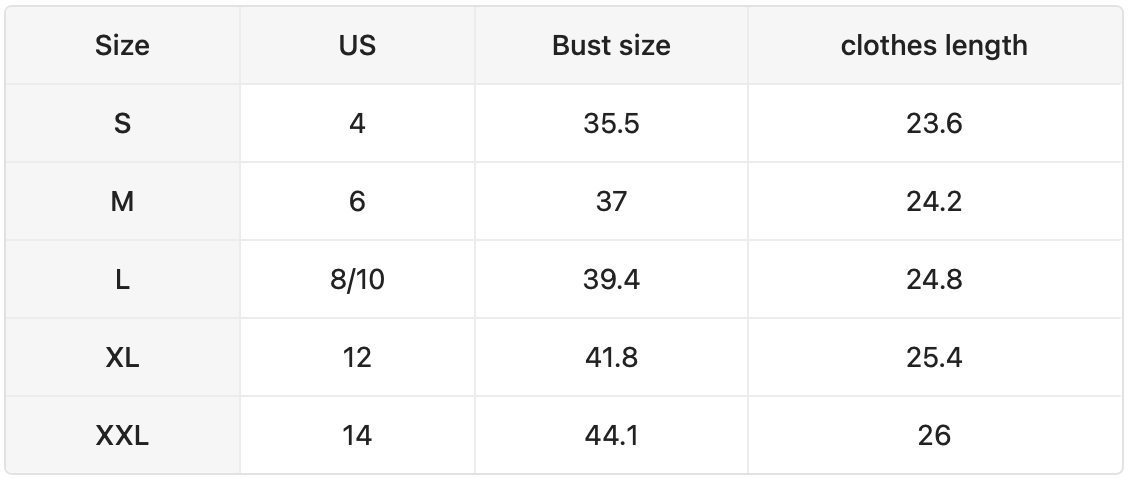Click clothes length 23.6 cell
Screen dimensions: 1134x478
tap(934, 123)
